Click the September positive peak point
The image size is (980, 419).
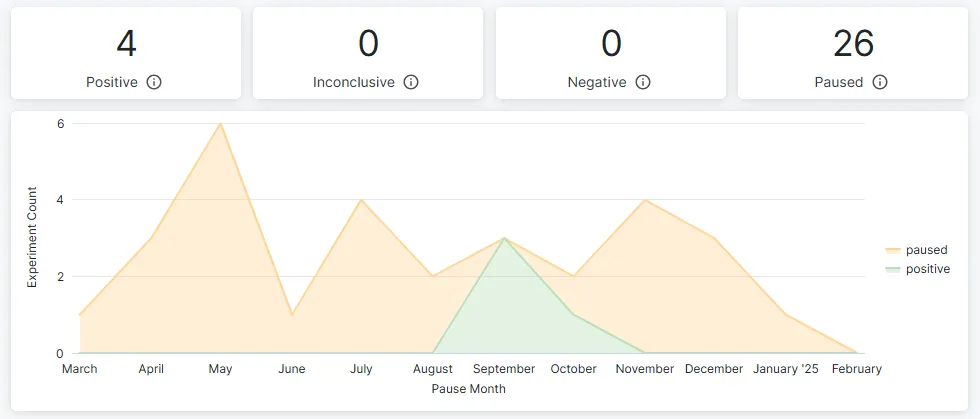(x=504, y=238)
